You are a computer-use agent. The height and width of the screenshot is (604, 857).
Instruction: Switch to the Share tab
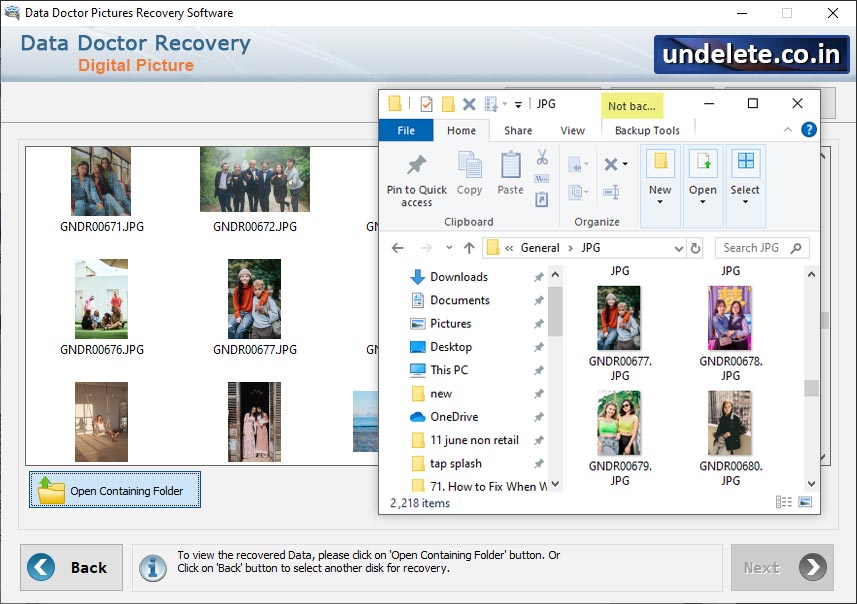coord(517,130)
